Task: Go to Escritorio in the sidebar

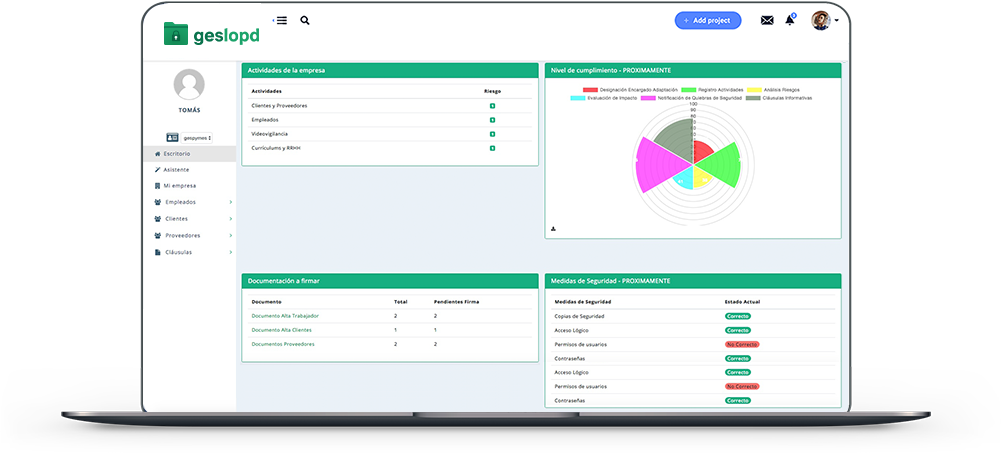Action: click(190, 154)
